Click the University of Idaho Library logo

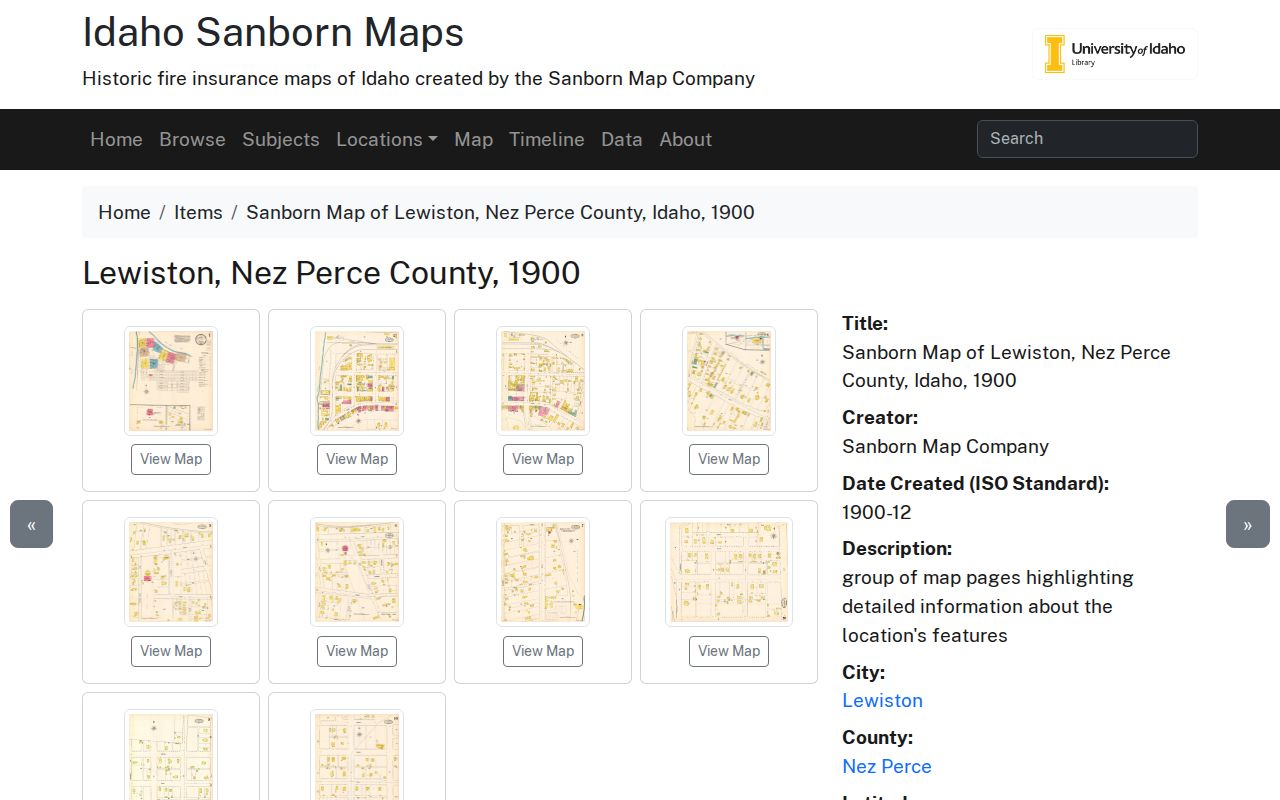(x=1115, y=54)
